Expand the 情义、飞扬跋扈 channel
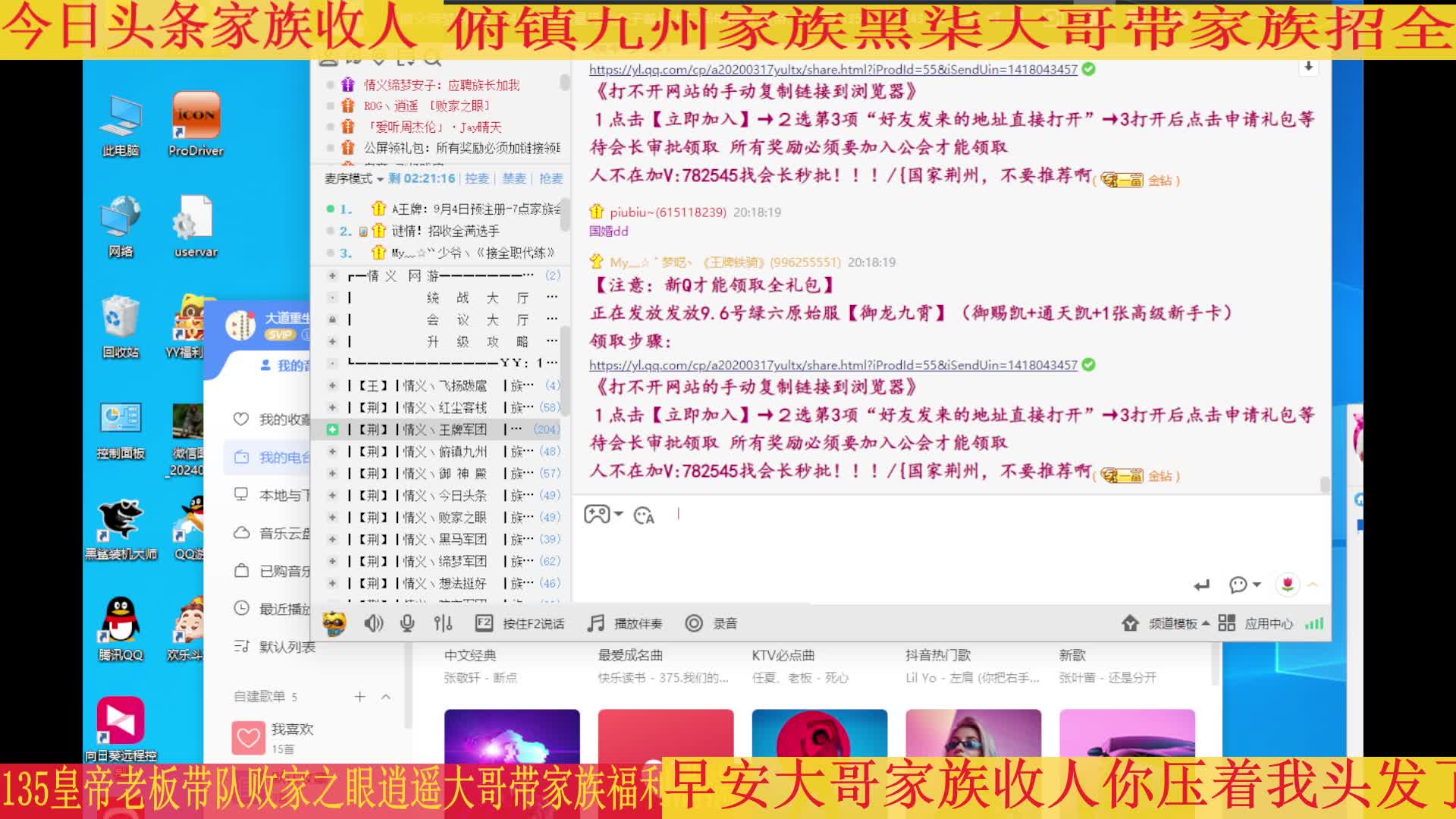 (x=332, y=385)
